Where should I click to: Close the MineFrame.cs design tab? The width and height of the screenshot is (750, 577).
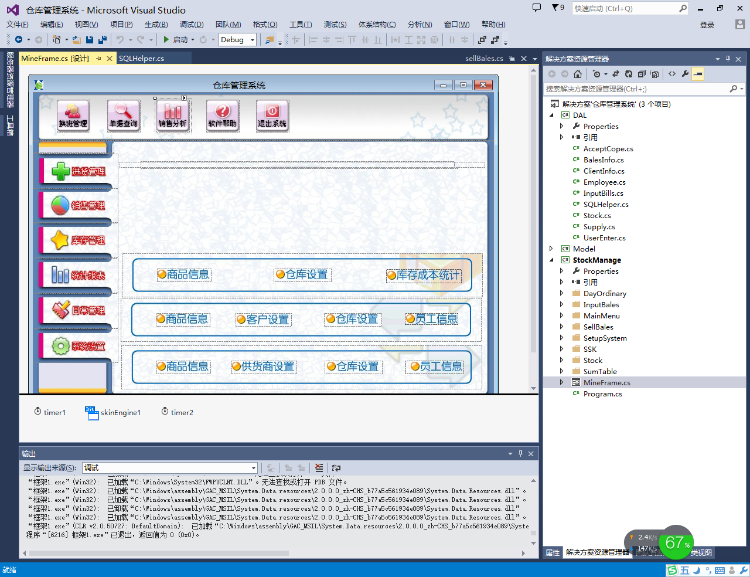click(x=110, y=58)
